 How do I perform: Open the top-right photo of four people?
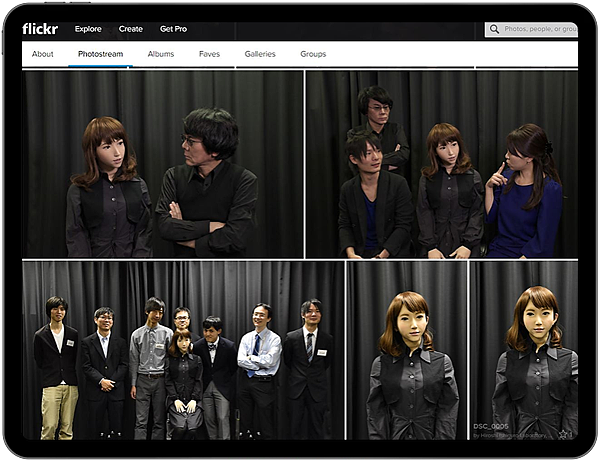pyautogui.click(x=441, y=164)
